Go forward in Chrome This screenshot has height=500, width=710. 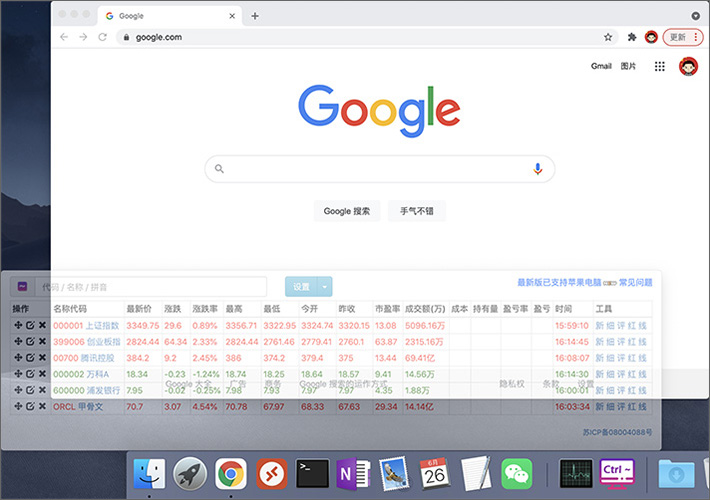83,37
